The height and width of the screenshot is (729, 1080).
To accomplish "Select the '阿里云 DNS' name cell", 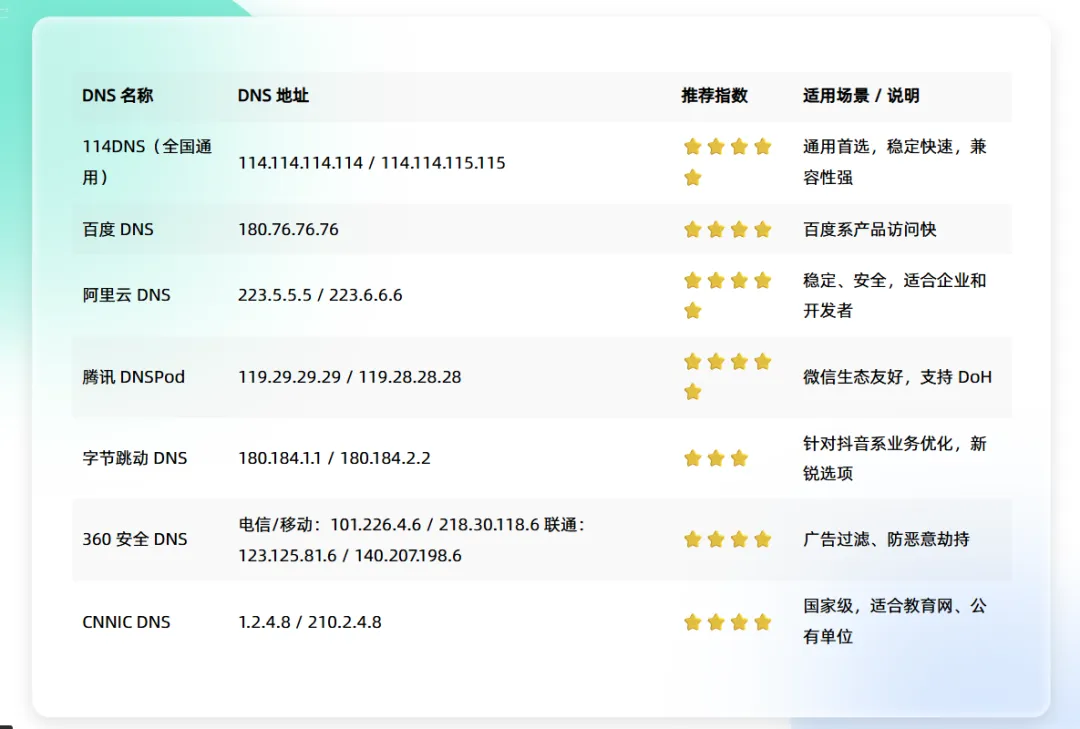I will tap(126, 295).
